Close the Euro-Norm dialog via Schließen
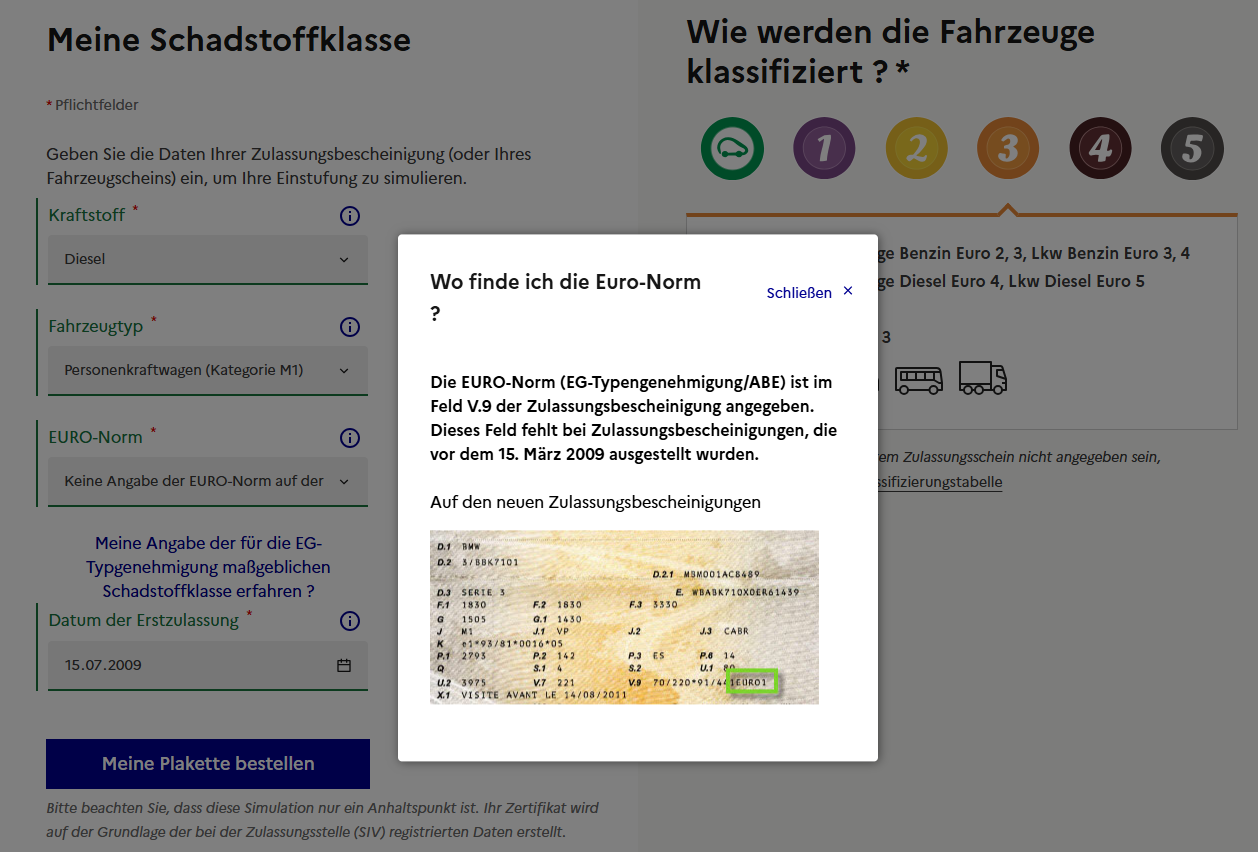Screen dimensions: 1258x852 (810, 293)
